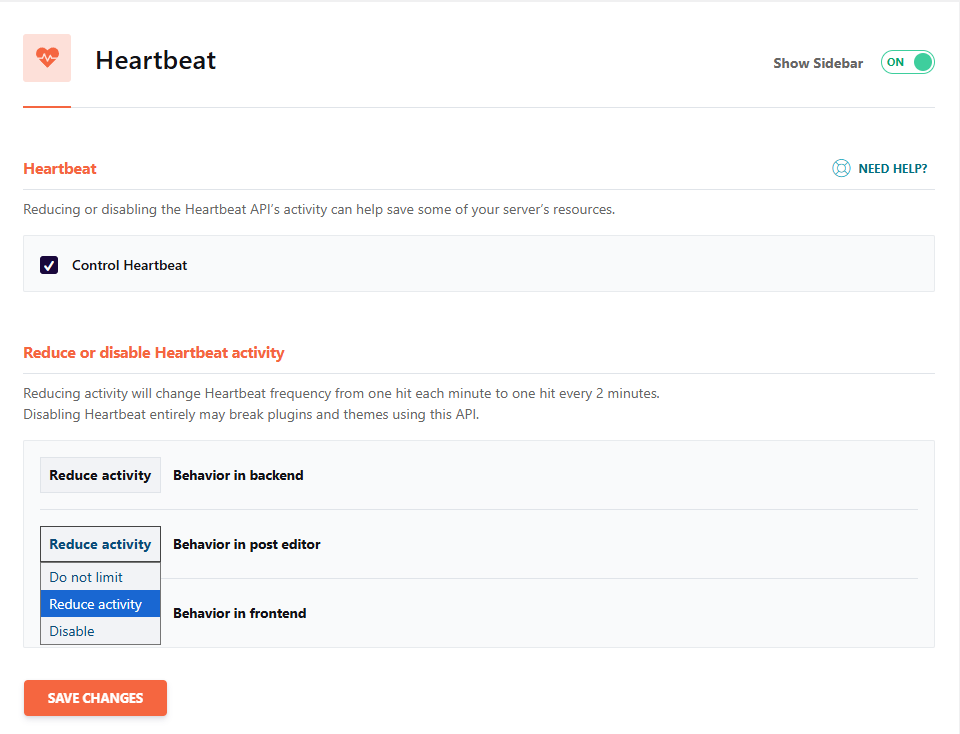960x734 pixels.
Task: Click the NEED HELP link
Action: [x=893, y=168]
